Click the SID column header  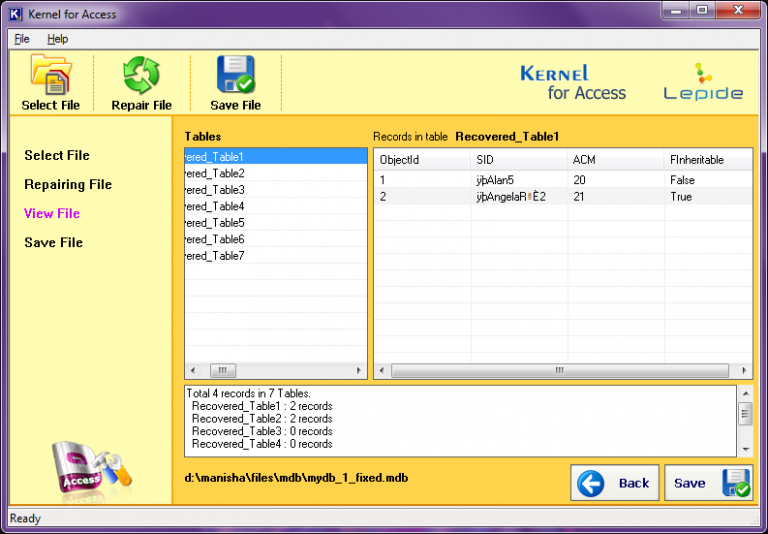pyautogui.click(x=519, y=160)
